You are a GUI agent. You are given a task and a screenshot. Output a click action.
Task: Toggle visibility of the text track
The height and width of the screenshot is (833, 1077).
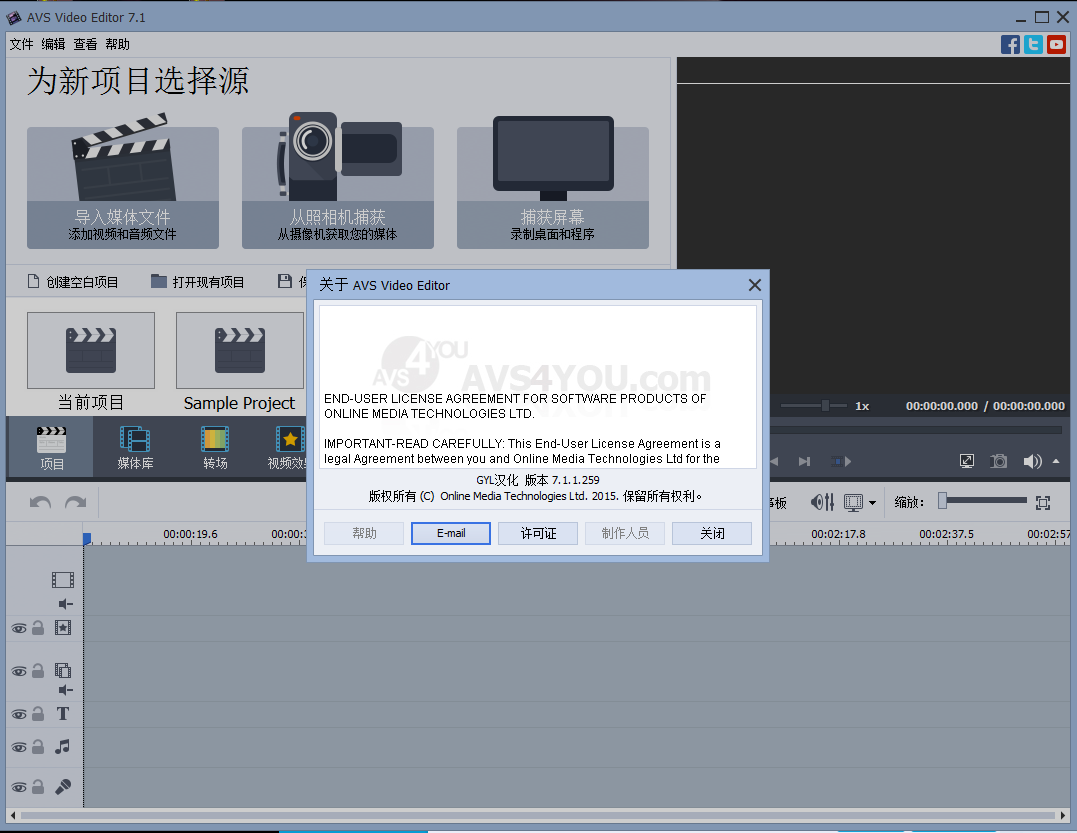19,715
